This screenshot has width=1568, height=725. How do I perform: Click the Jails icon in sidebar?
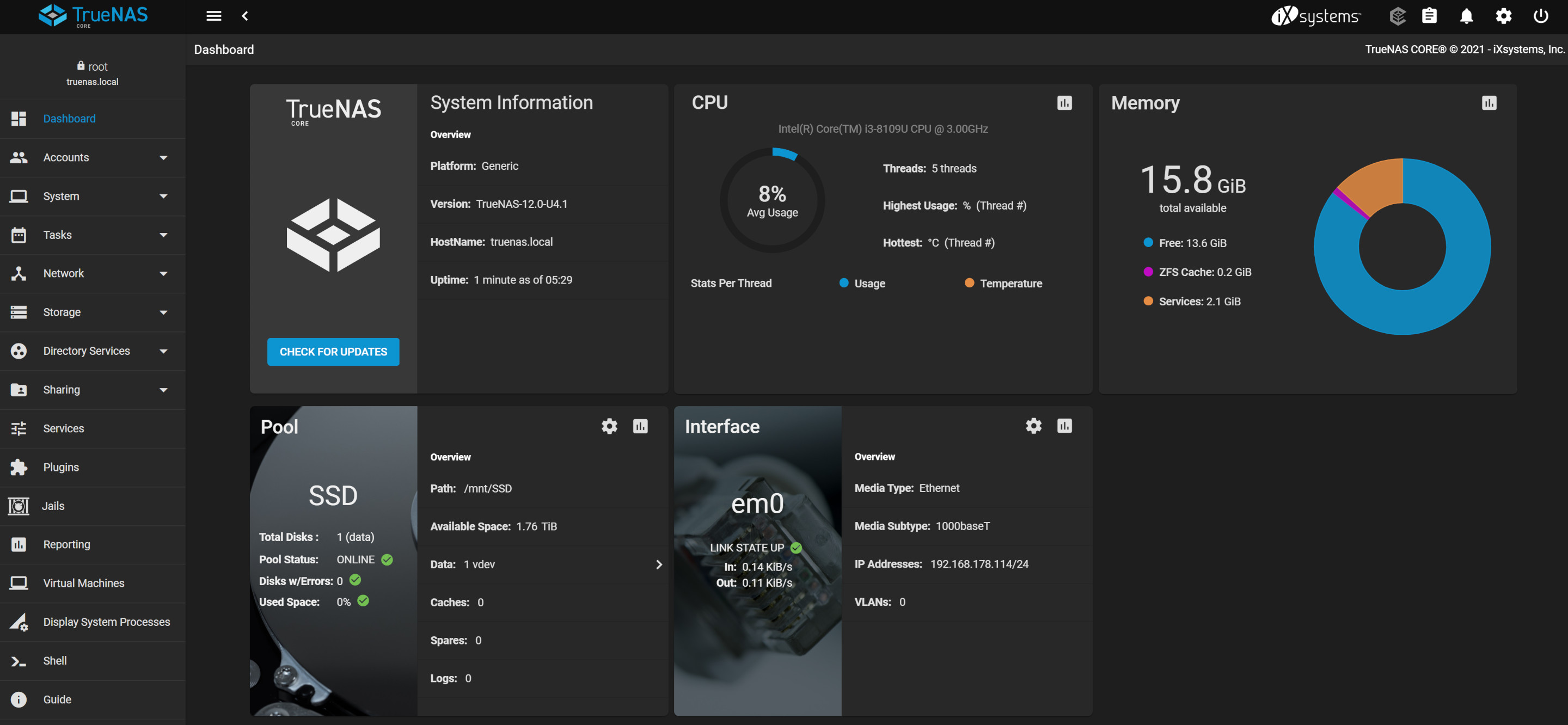click(19, 506)
